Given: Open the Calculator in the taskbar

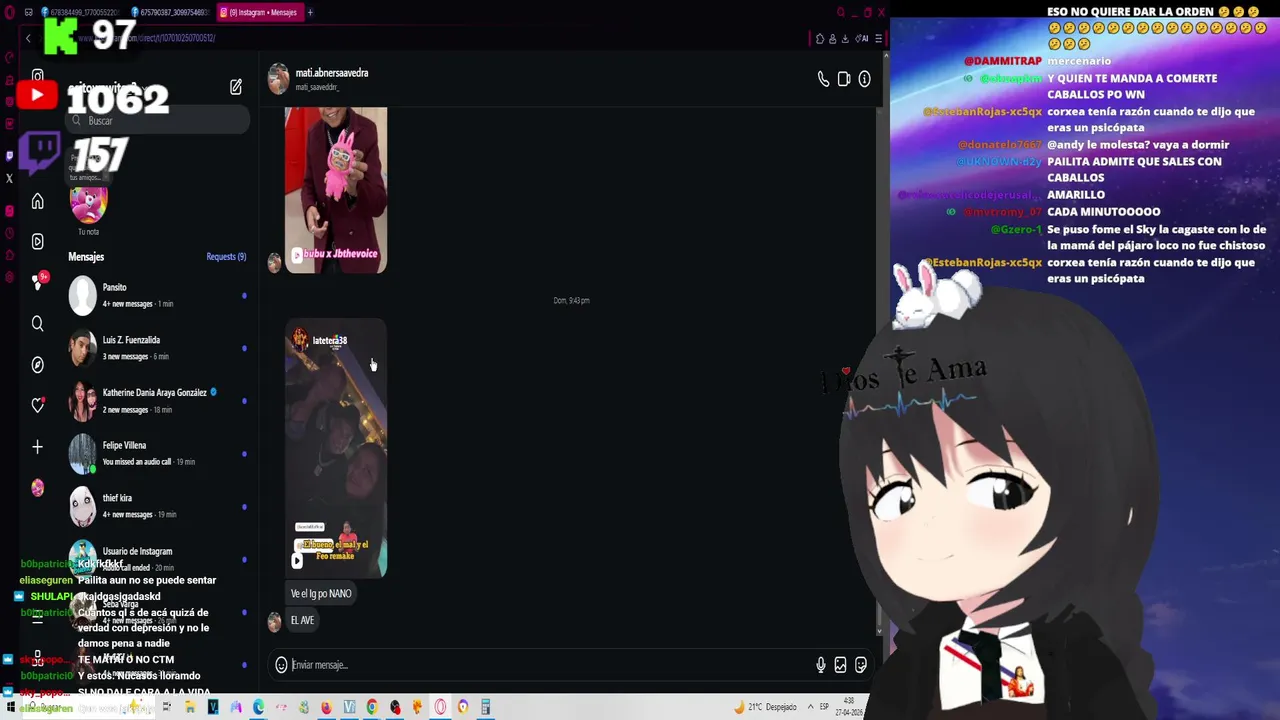Looking at the screenshot, I should click(x=486, y=707).
